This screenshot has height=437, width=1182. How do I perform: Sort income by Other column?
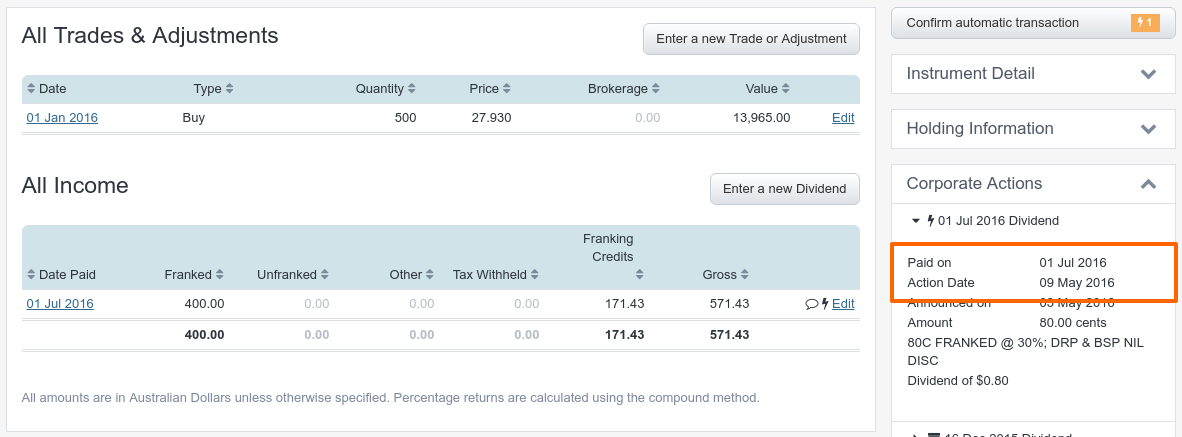click(x=412, y=275)
